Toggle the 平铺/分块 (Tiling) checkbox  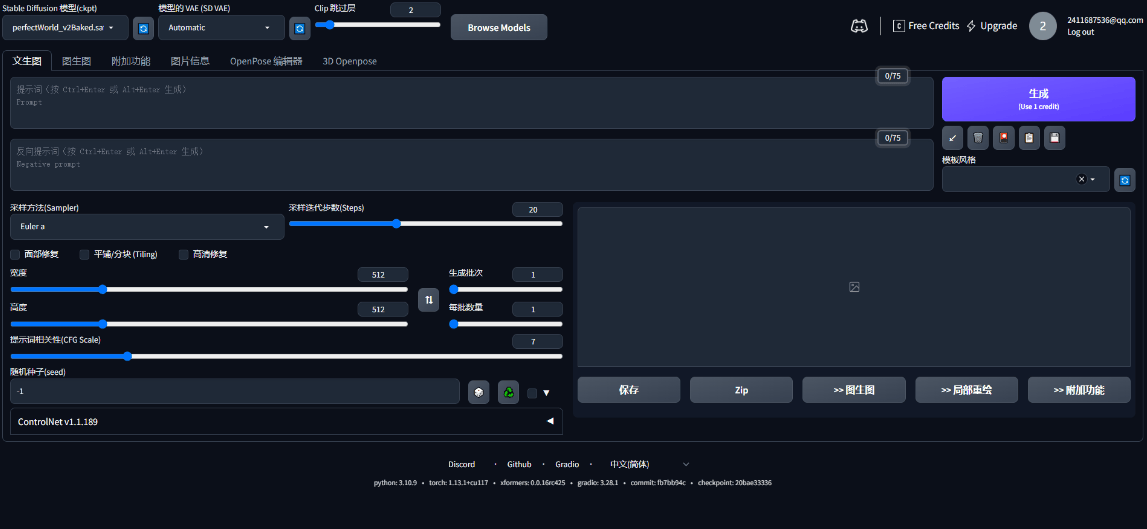pos(85,254)
